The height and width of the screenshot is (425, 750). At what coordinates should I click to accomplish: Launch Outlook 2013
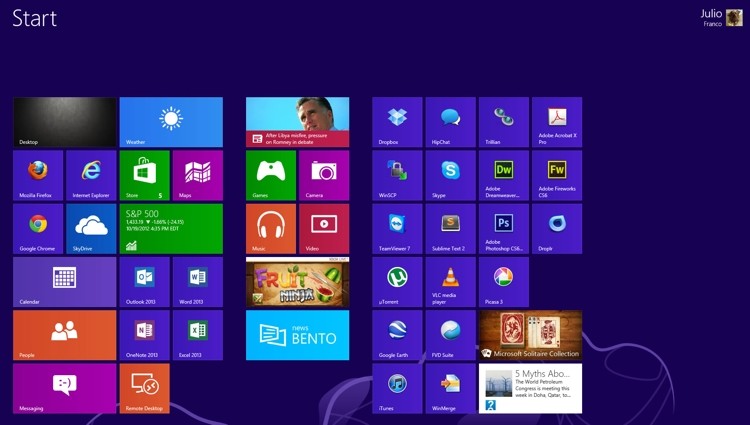(144, 282)
